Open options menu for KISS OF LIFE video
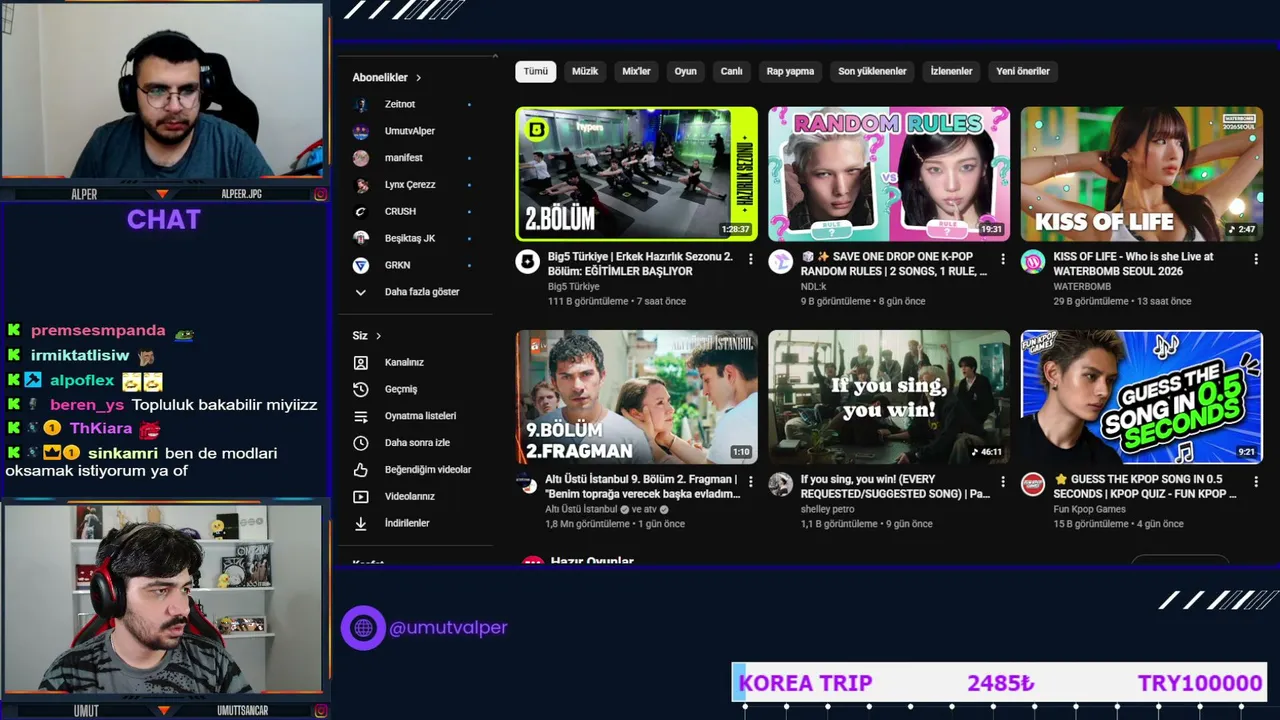 point(1256,259)
